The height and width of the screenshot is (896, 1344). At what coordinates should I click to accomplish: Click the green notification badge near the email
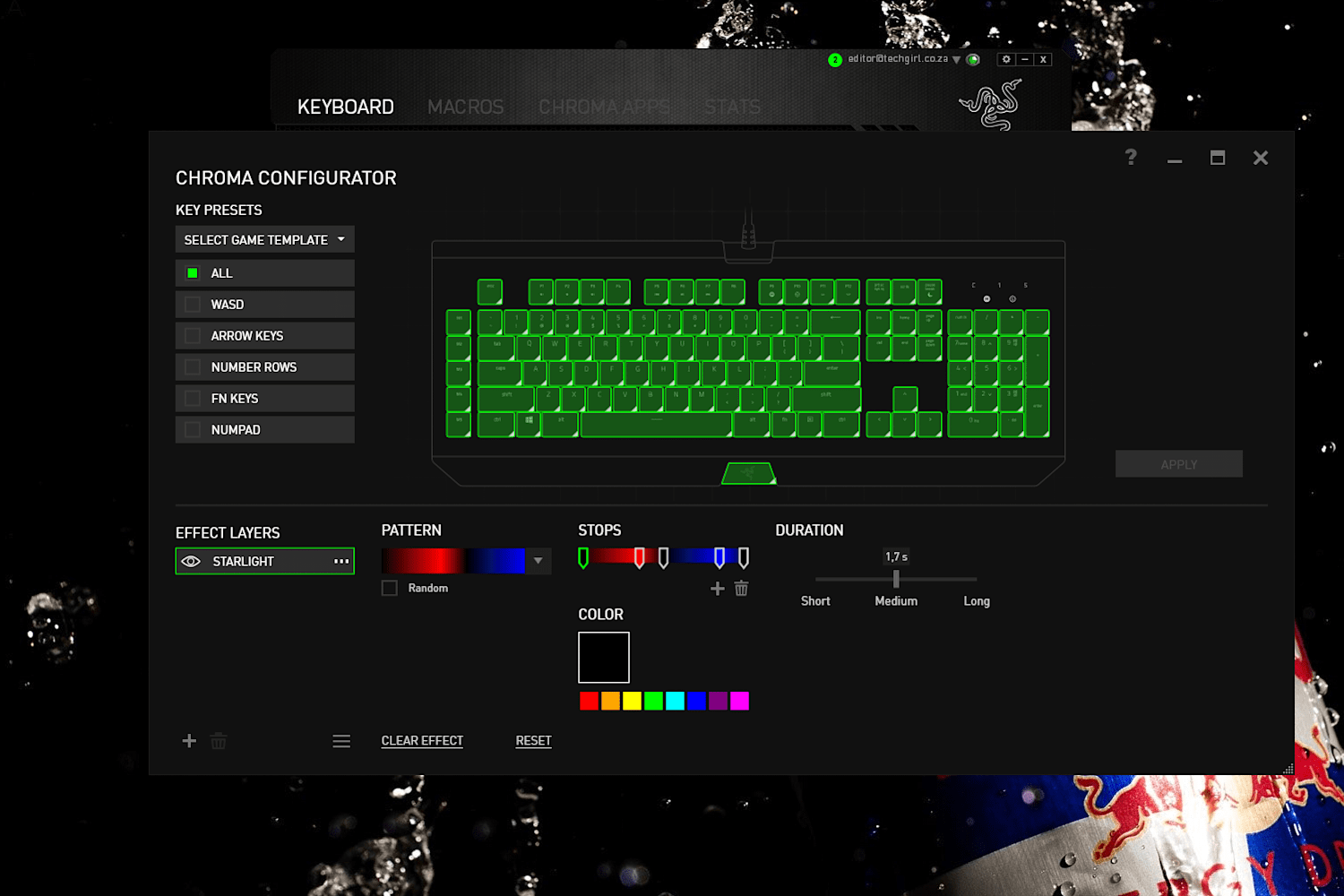pos(835,60)
